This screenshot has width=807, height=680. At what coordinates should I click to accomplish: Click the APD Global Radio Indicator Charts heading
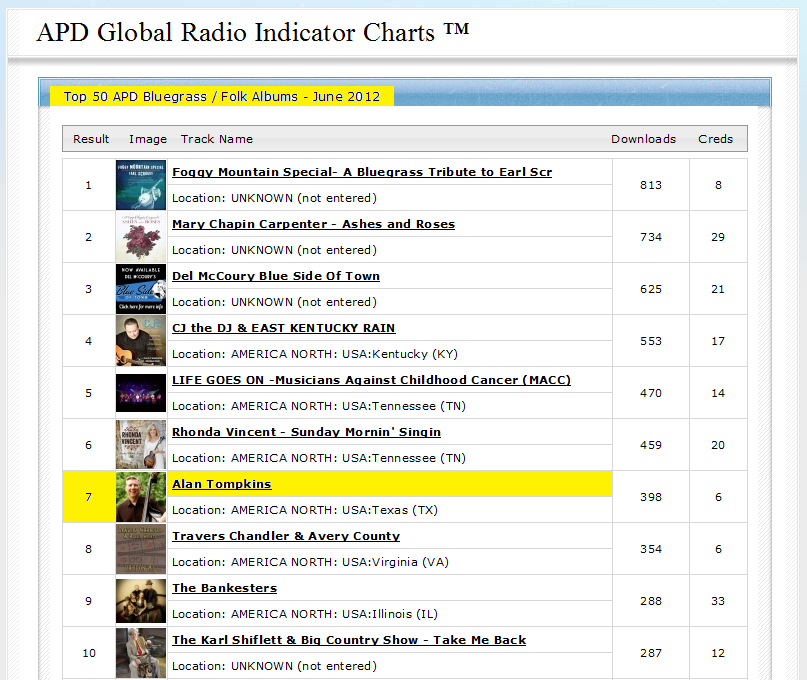click(x=253, y=32)
